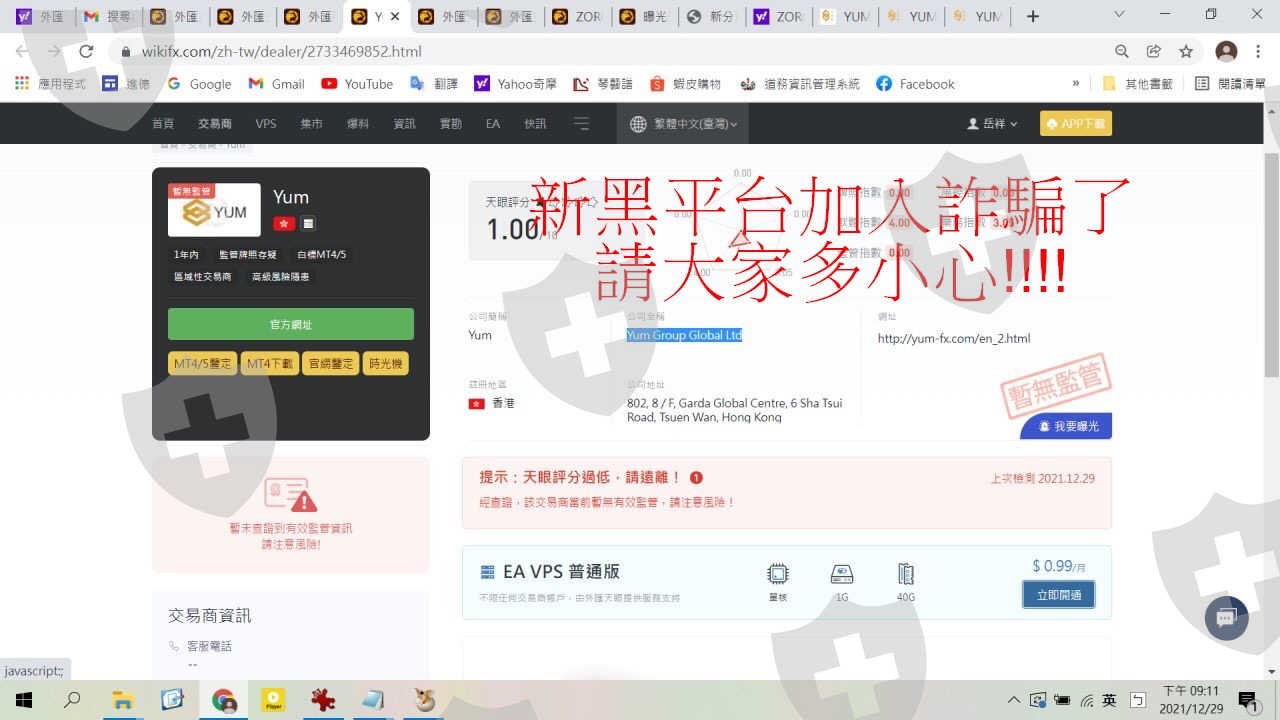
Task: Open the Gmail bookmark
Action: pos(276,84)
